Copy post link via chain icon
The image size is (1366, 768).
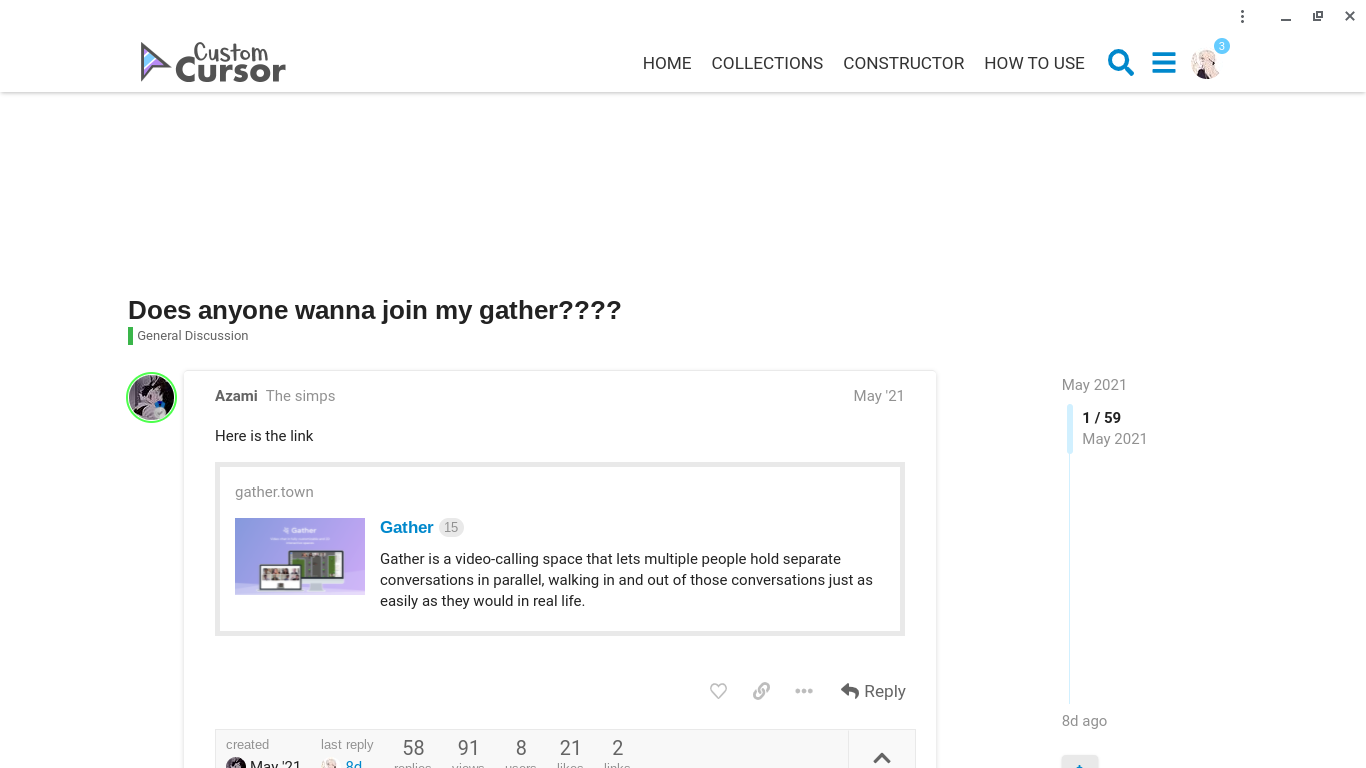click(761, 691)
